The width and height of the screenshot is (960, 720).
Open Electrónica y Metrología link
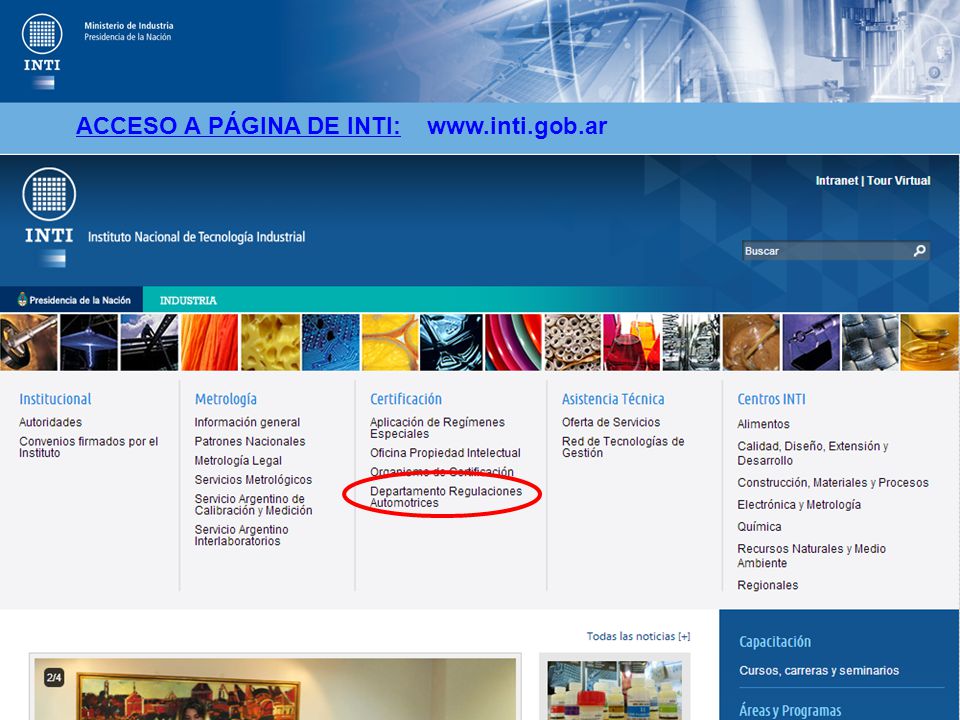tap(799, 504)
